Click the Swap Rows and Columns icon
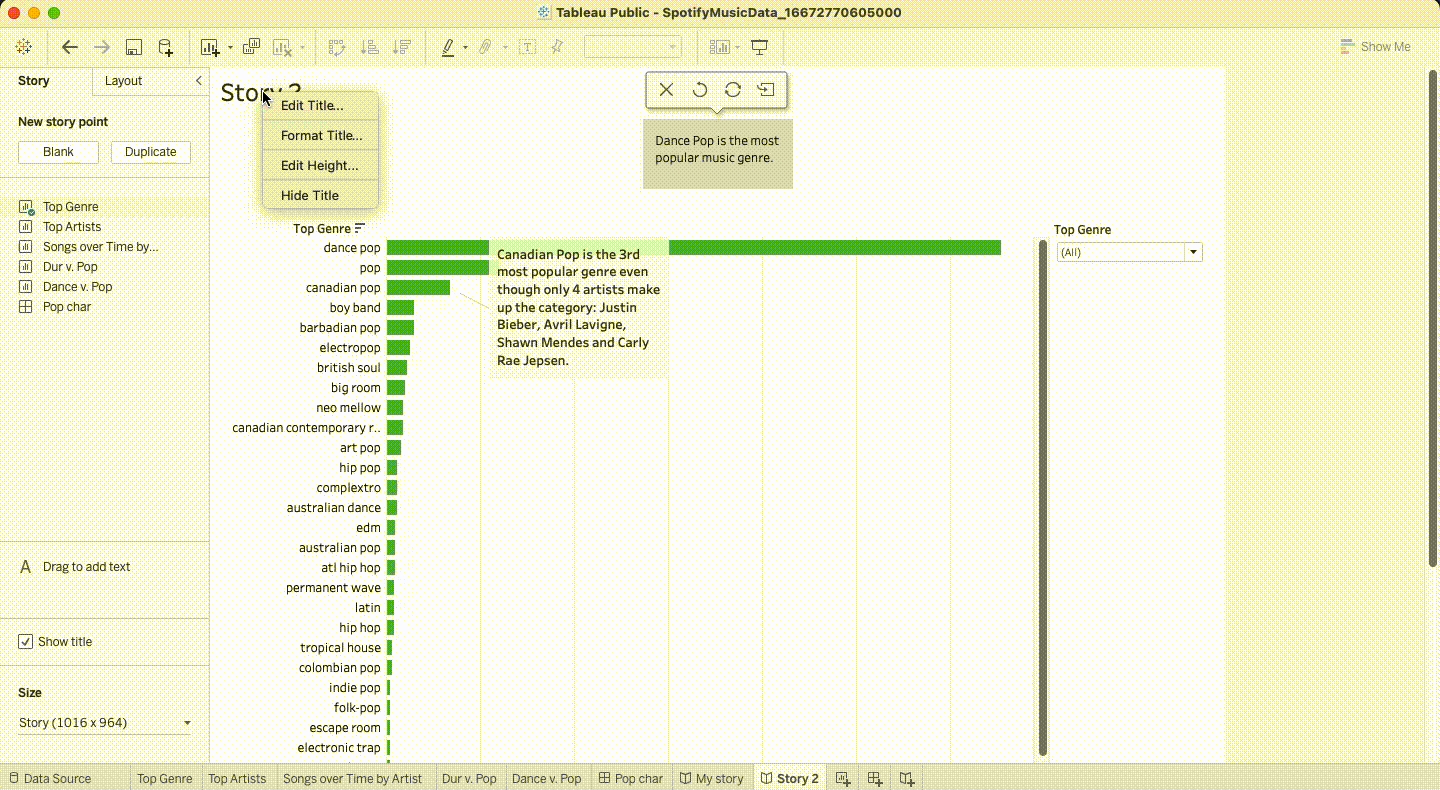Screen dimensions: 1440x790 pos(336,47)
